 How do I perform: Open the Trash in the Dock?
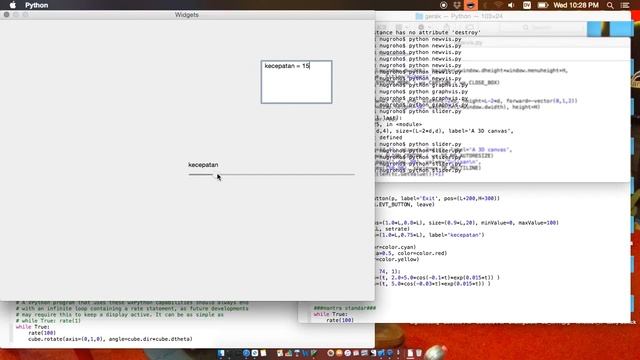pyautogui.click(x=418, y=353)
